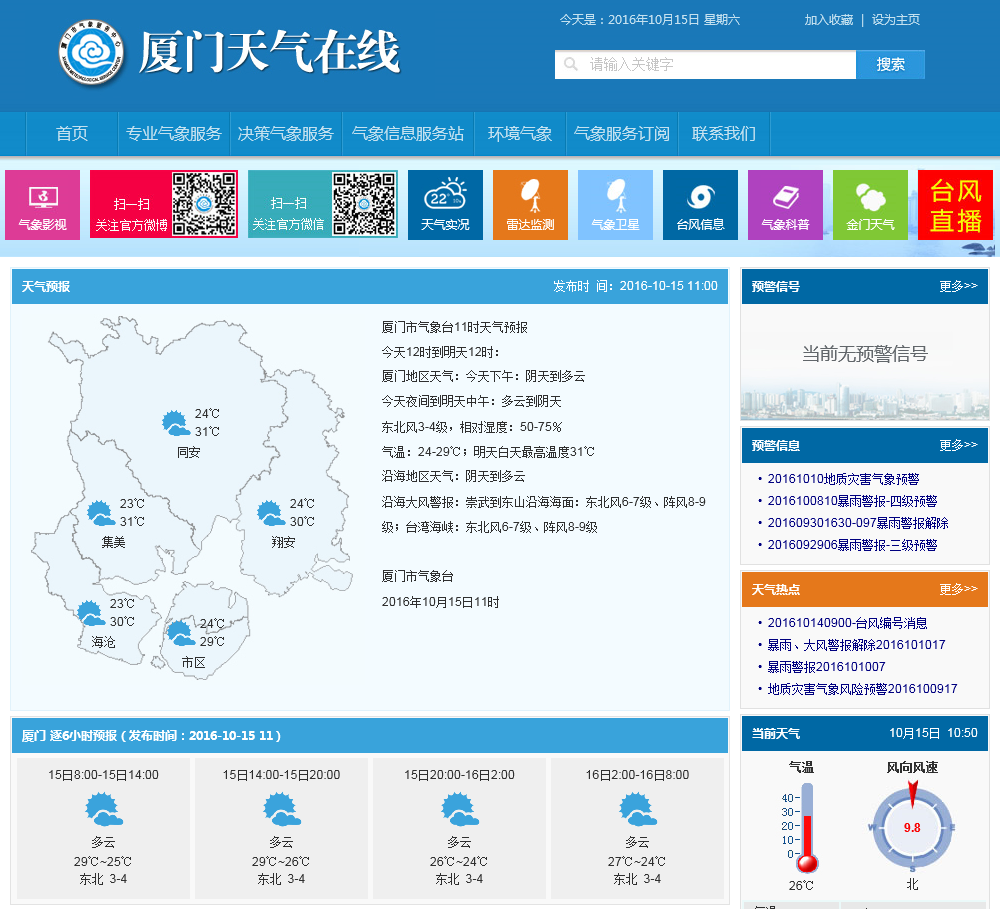Open 20161010地质灾害气象预警 link
The width and height of the screenshot is (1000, 909).
pyautogui.click(x=843, y=479)
